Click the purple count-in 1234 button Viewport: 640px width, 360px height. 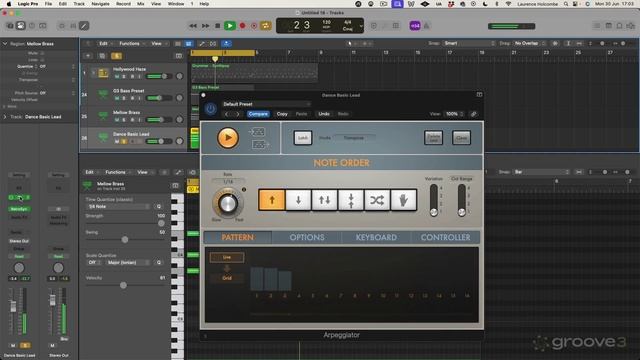pyautogui.click(x=415, y=26)
